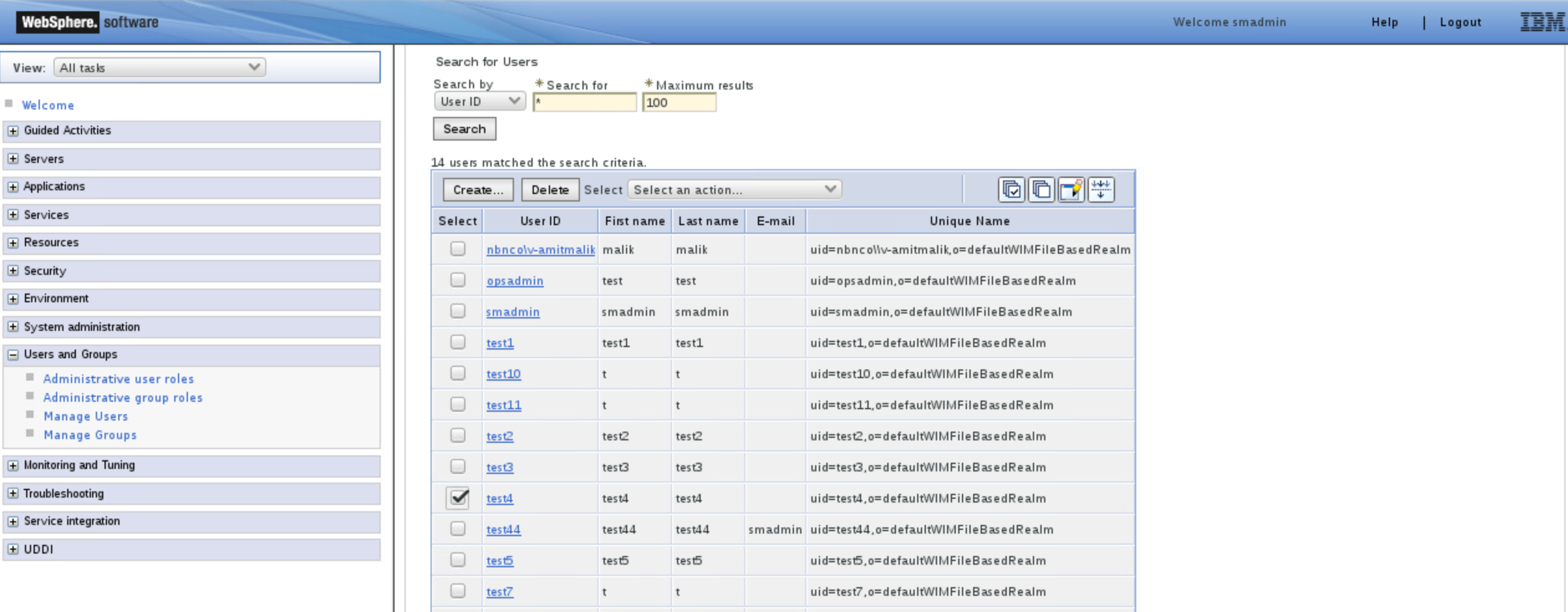Check the box for test1
The image size is (1568, 612).
458,342
